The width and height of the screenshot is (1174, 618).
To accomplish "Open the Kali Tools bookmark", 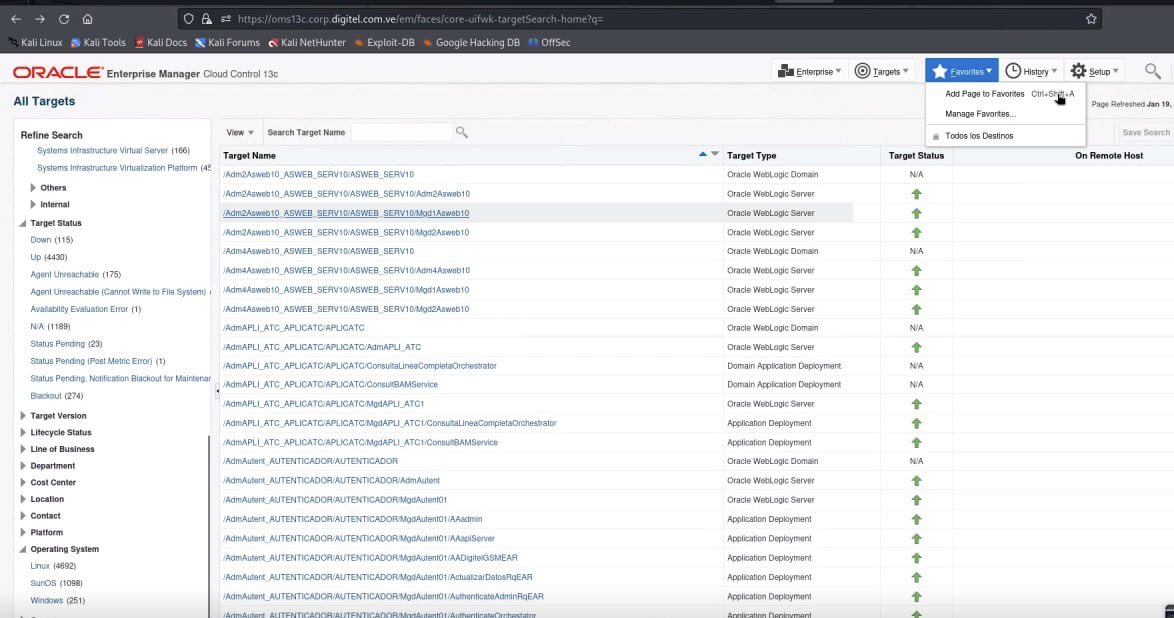I will 98,43.
